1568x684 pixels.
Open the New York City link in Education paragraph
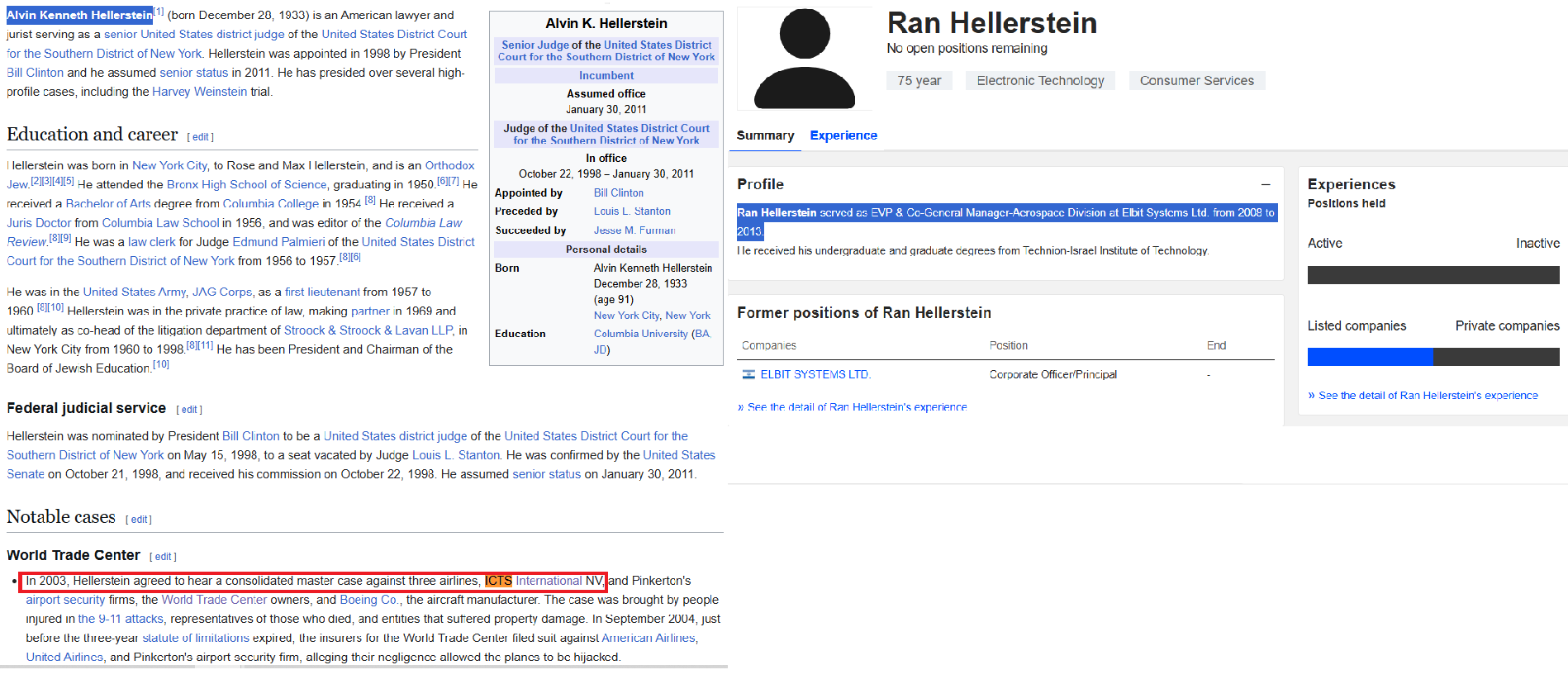click(x=169, y=165)
